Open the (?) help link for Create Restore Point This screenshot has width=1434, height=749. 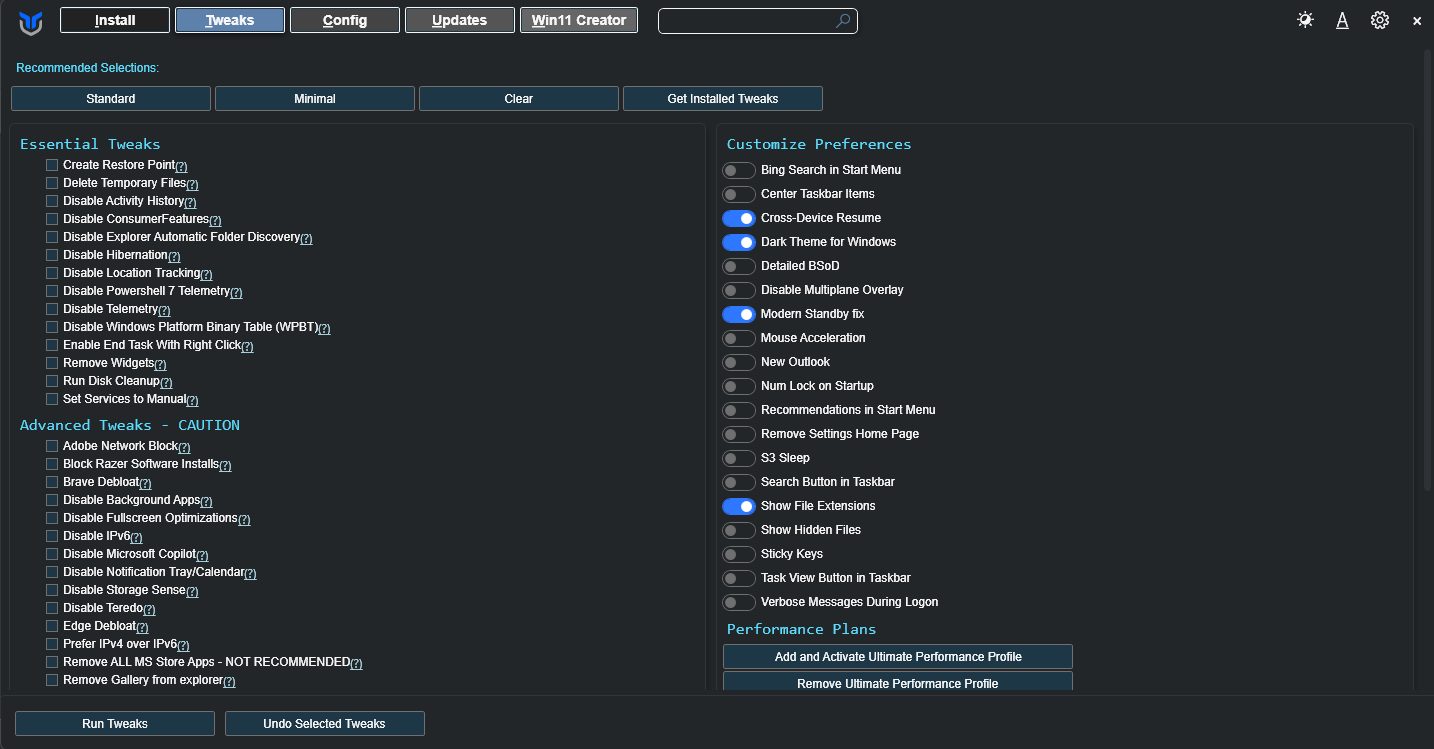coord(182,166)
